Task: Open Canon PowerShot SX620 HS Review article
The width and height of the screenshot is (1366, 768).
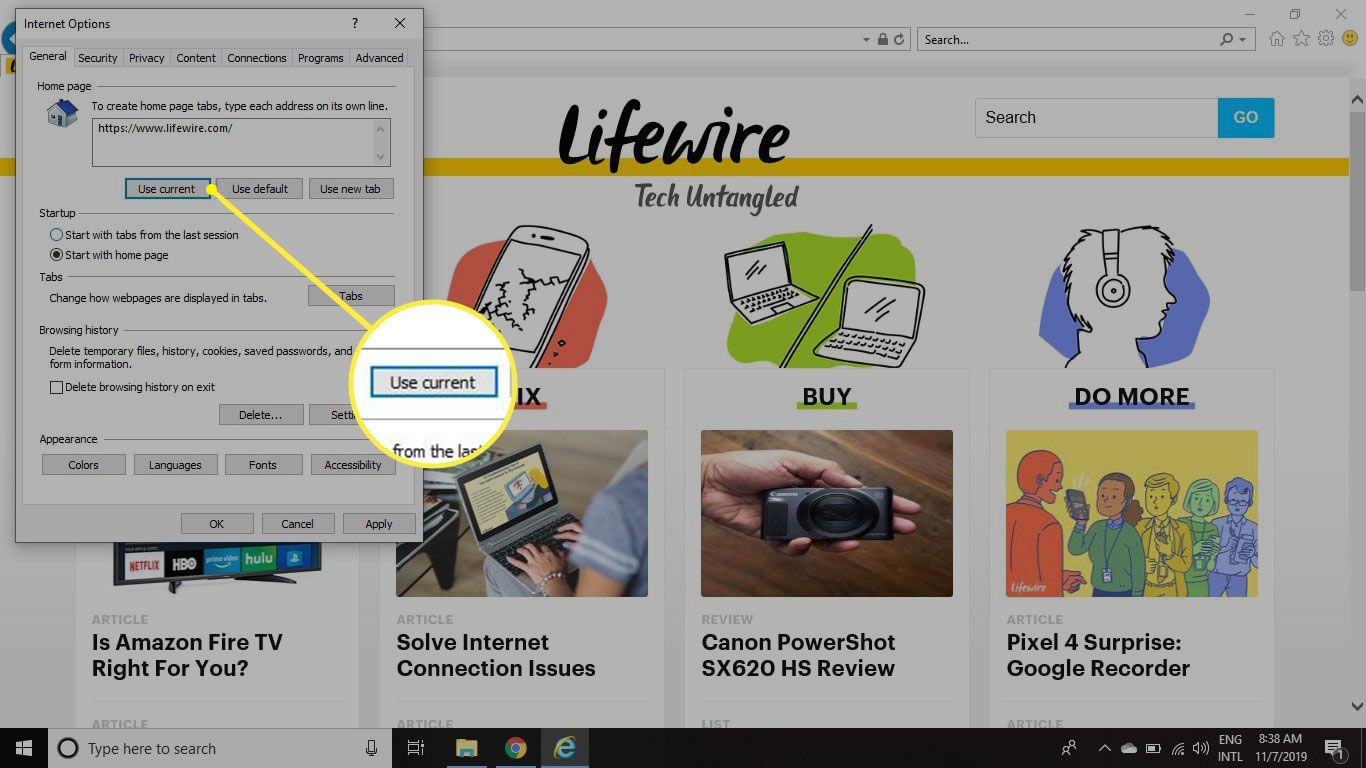Action: point(798,655)
